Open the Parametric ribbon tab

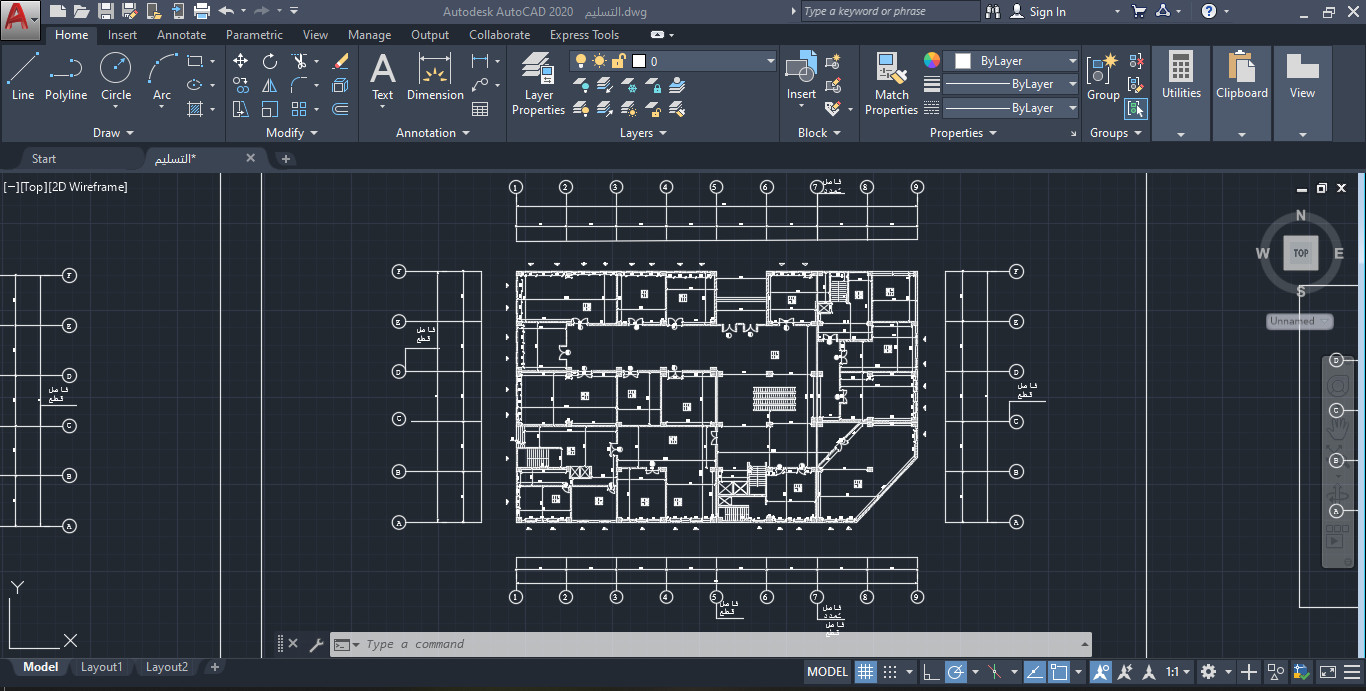point(254,34)
